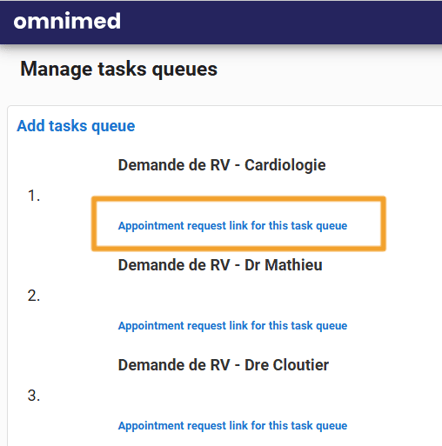Select the Demande de RV - Dr Mathieu queue title
This screenshot has height=446, width=442.
(x=220, y=265)
